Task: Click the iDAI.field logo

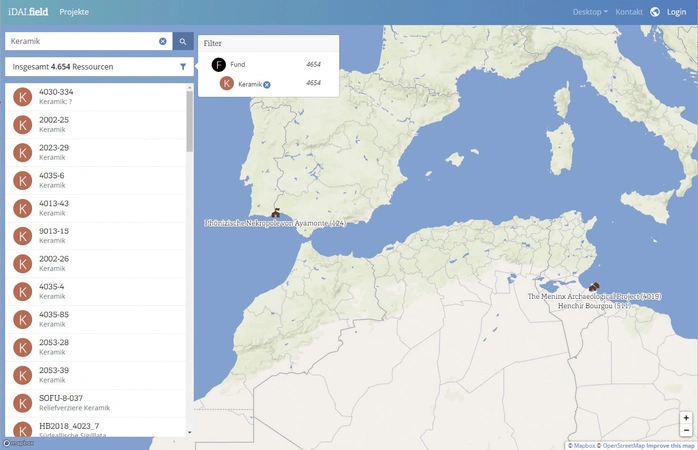Action: (27, 12)
